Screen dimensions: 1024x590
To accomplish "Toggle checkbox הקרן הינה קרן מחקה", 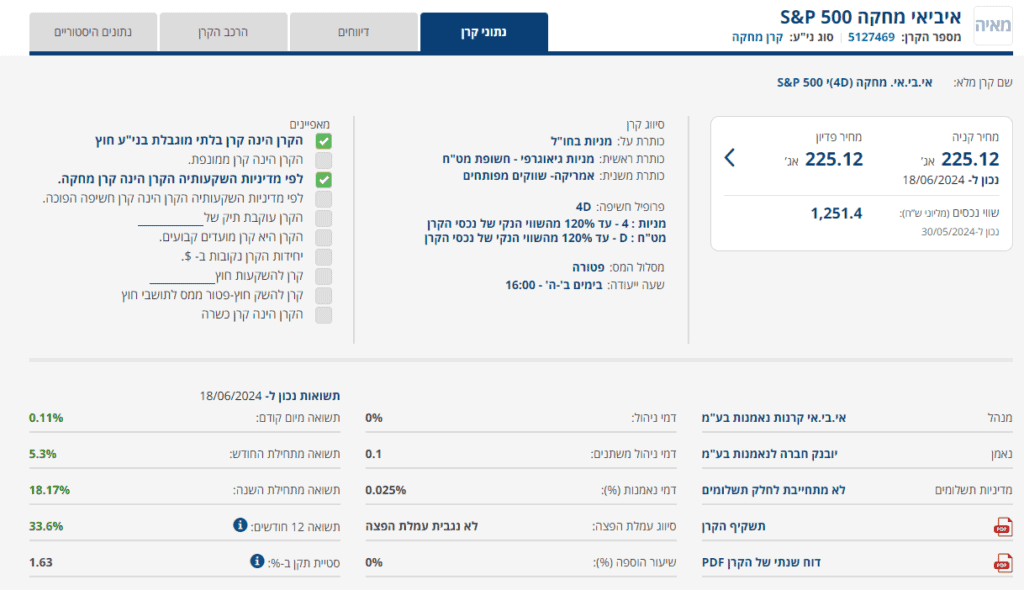I will click(x=323, y=180).
